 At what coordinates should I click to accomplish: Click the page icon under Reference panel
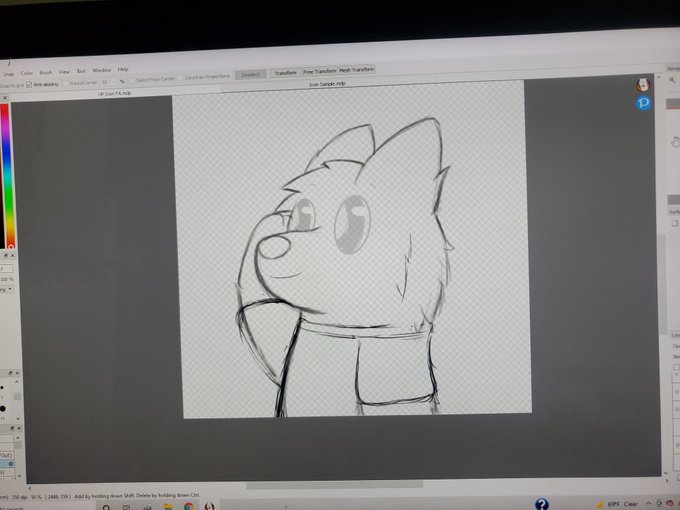674,223
